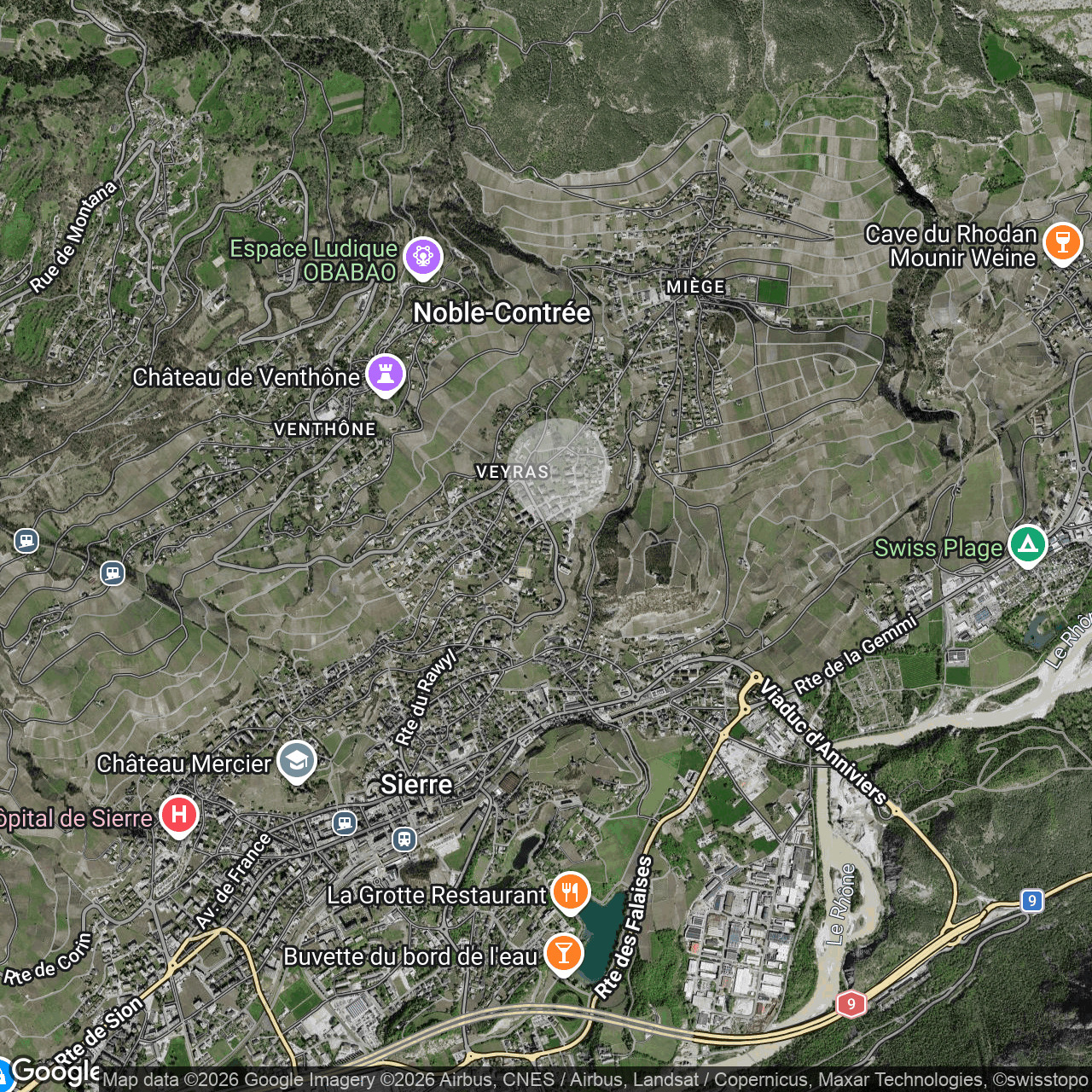
Task: Click the La Grotte Restaurant label text
Action: [x=436, y=895]
